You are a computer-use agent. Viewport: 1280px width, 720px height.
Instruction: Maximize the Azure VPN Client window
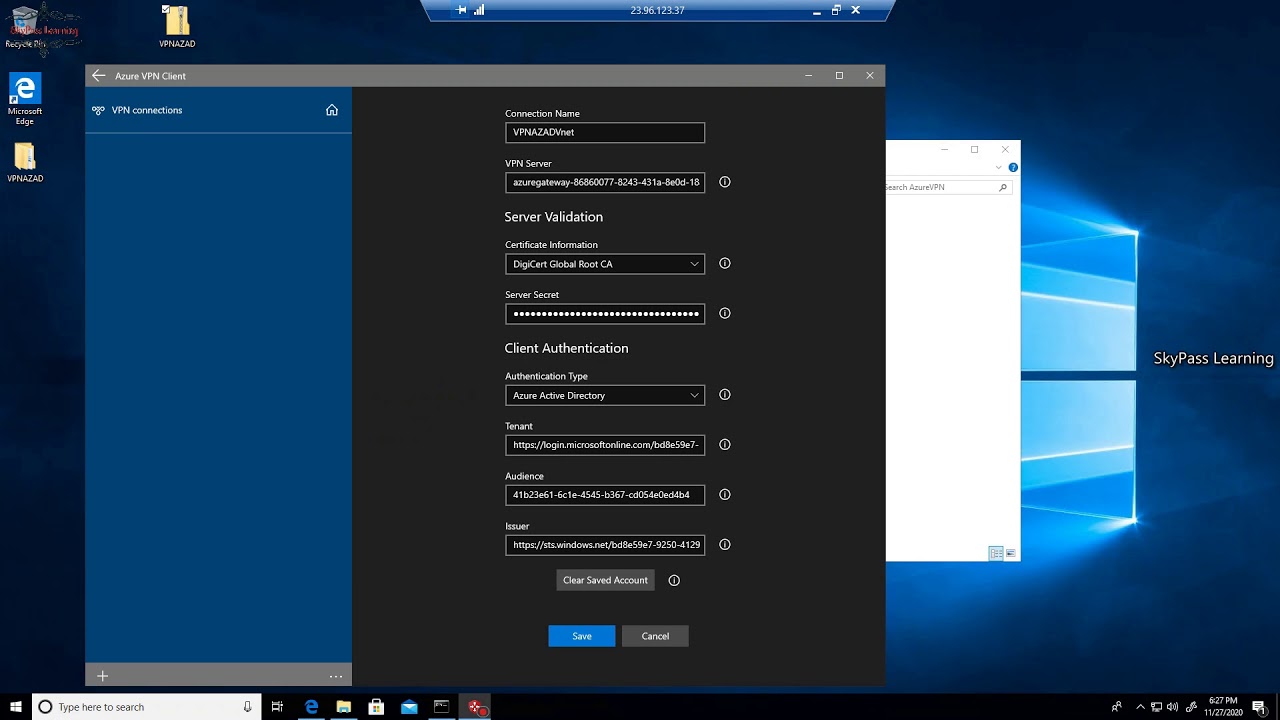[x=839, y=76]
